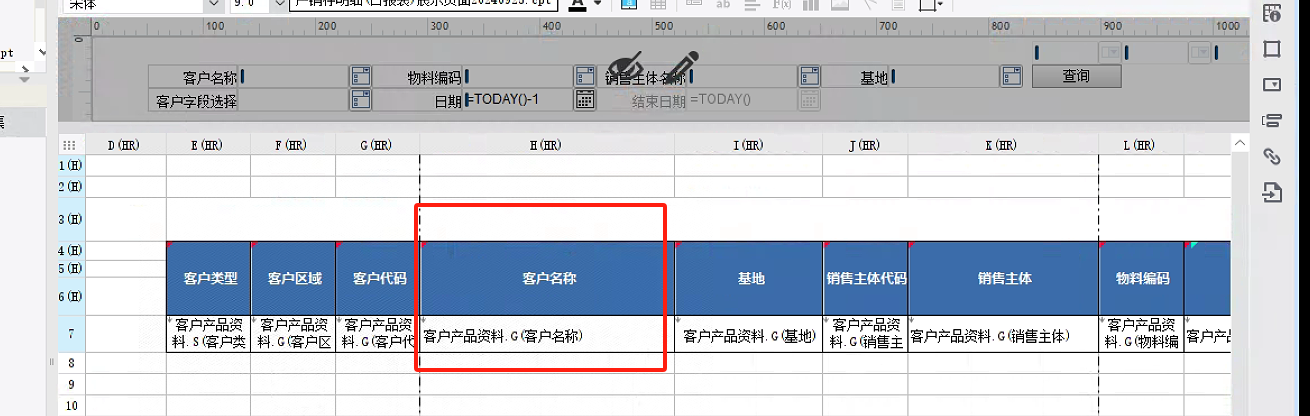Click the 客户名称 label in parameter pane
The width and height of the screenshot is (1310, 416).
tap(210, 77)
